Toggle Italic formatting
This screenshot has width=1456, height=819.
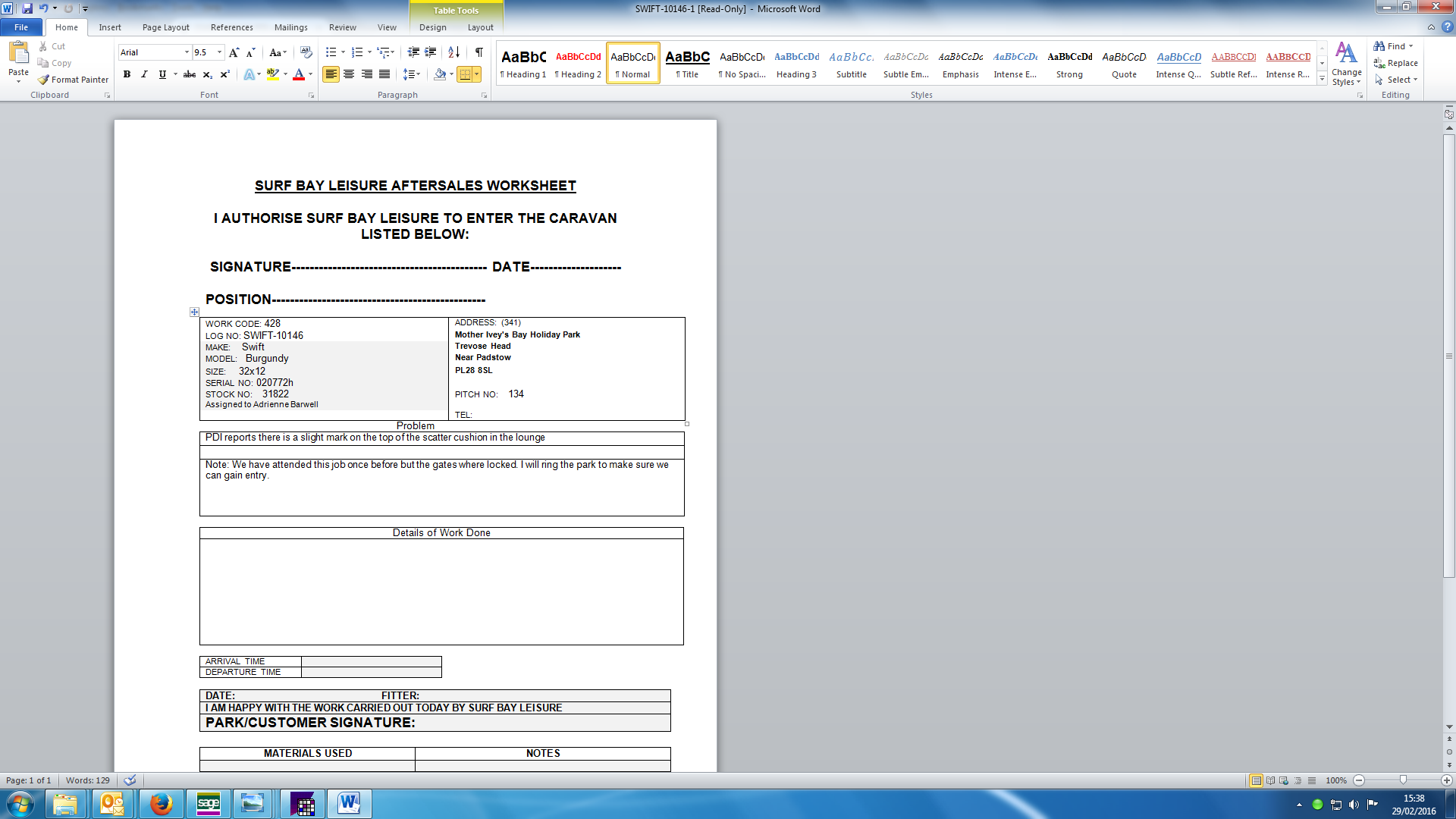click(144, 74)
